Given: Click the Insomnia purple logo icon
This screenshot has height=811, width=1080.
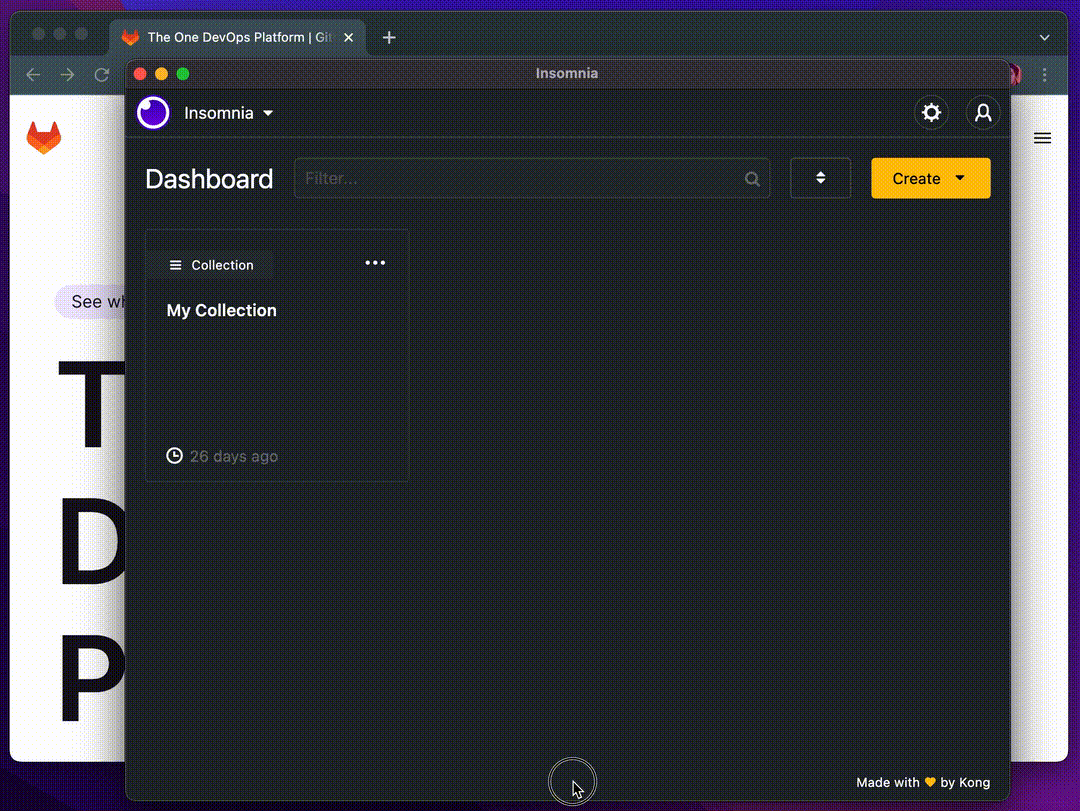Looking at the screenshot, I should point(153,113).
